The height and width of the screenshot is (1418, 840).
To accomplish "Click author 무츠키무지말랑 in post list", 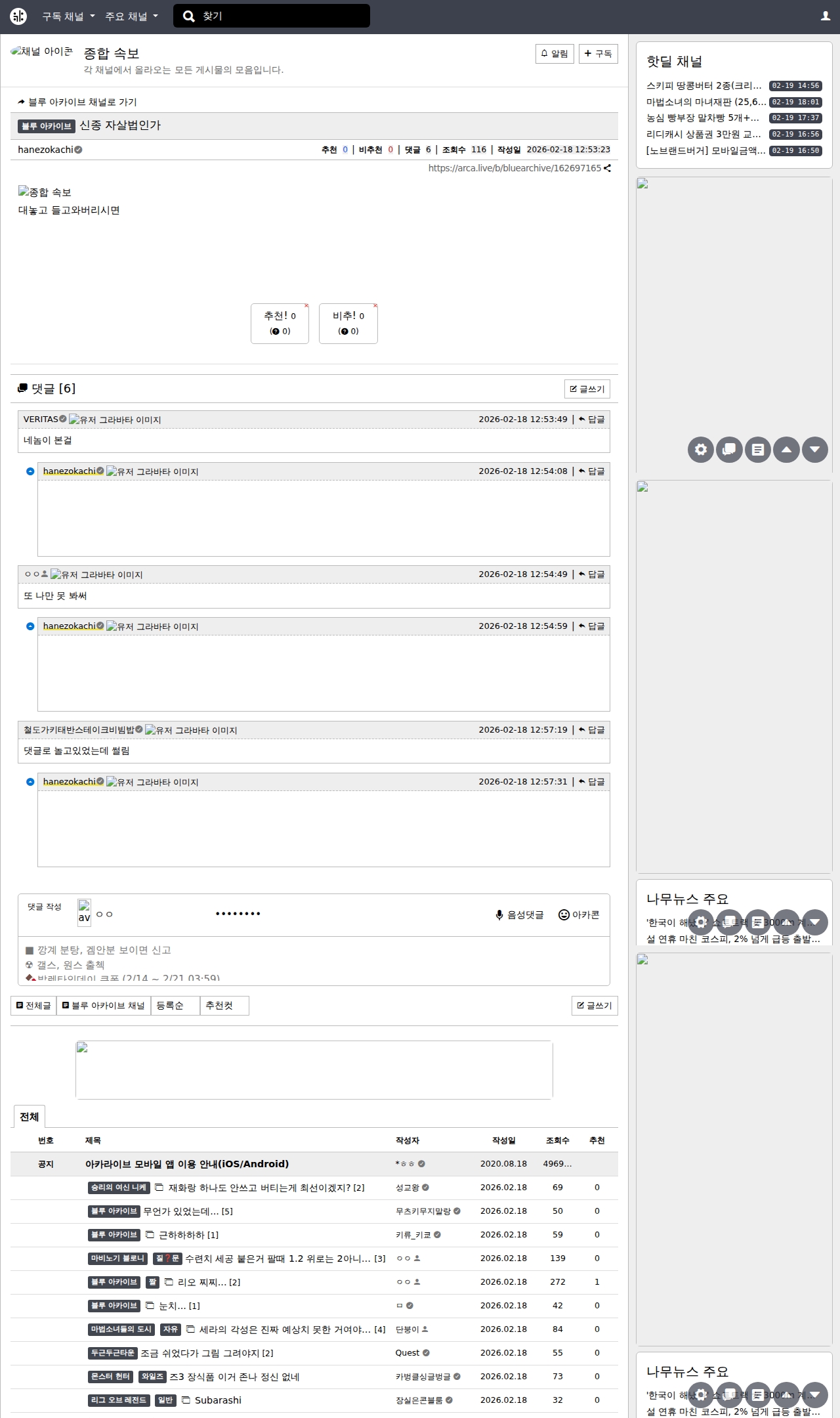I will [x=423, y=1211].
